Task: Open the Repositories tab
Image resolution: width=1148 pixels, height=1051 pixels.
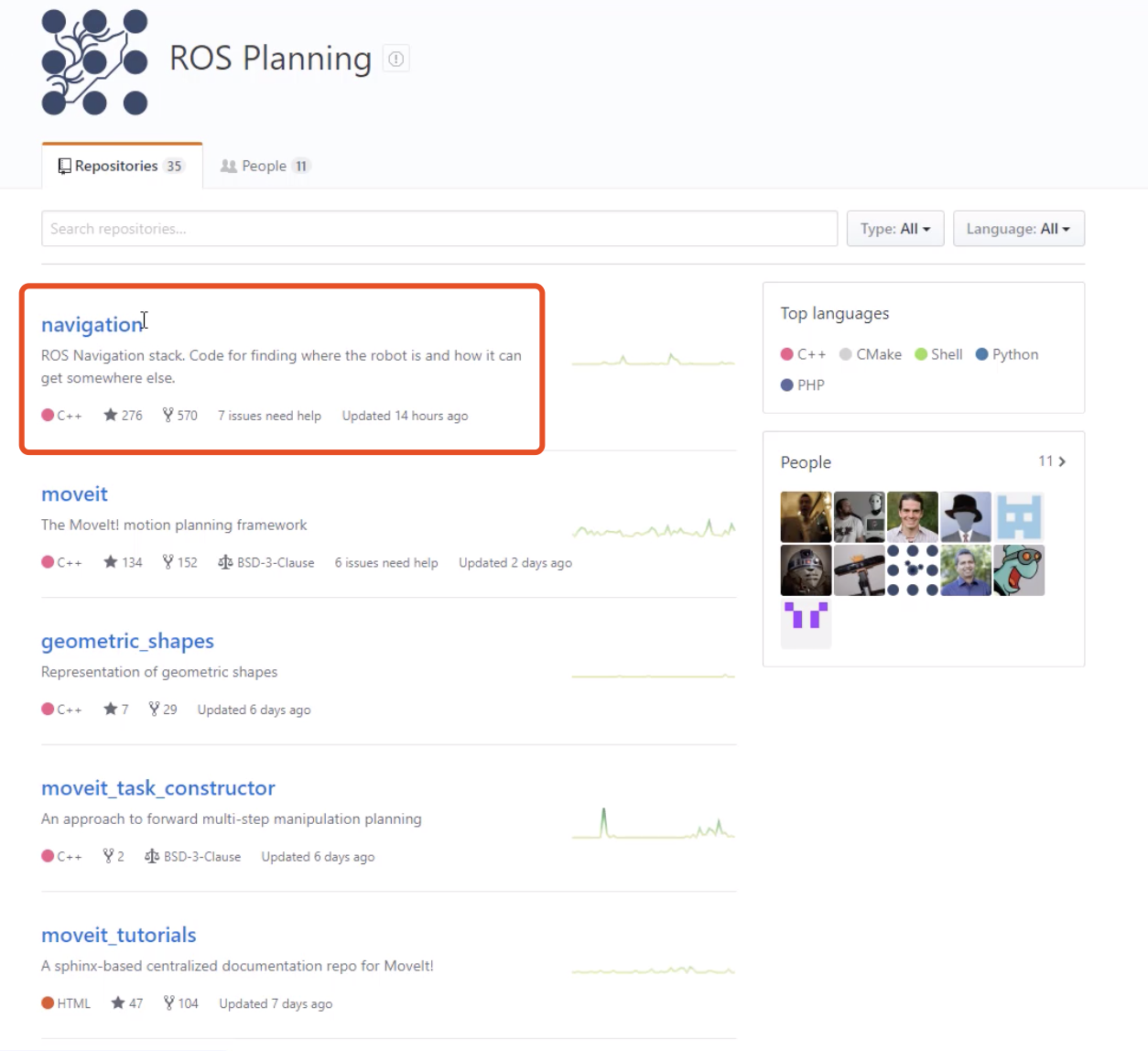Action: 122,166
